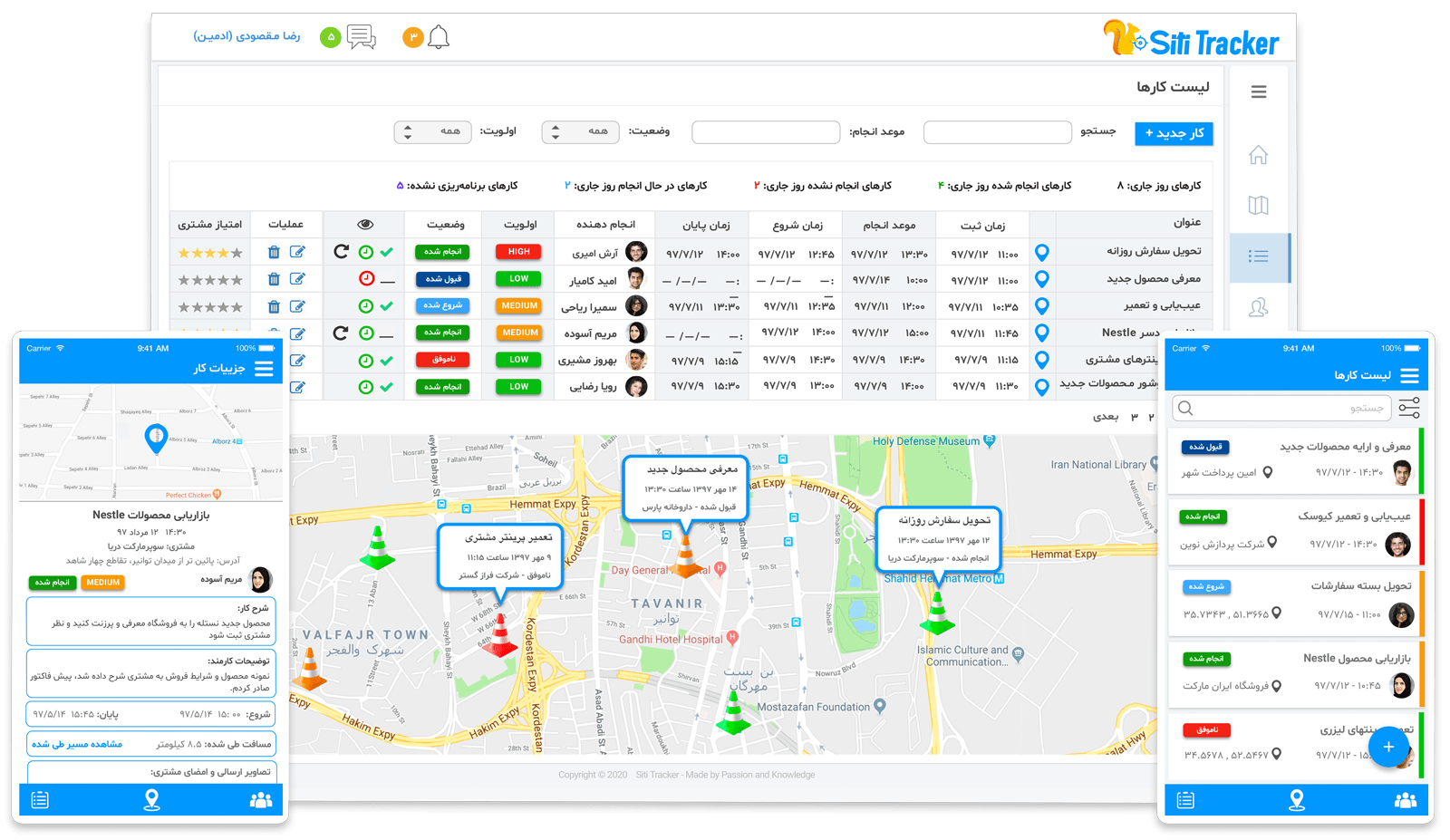
Task: Open hamburger menu in جزییات کار mobile header
Action: (x=264, y=368)
